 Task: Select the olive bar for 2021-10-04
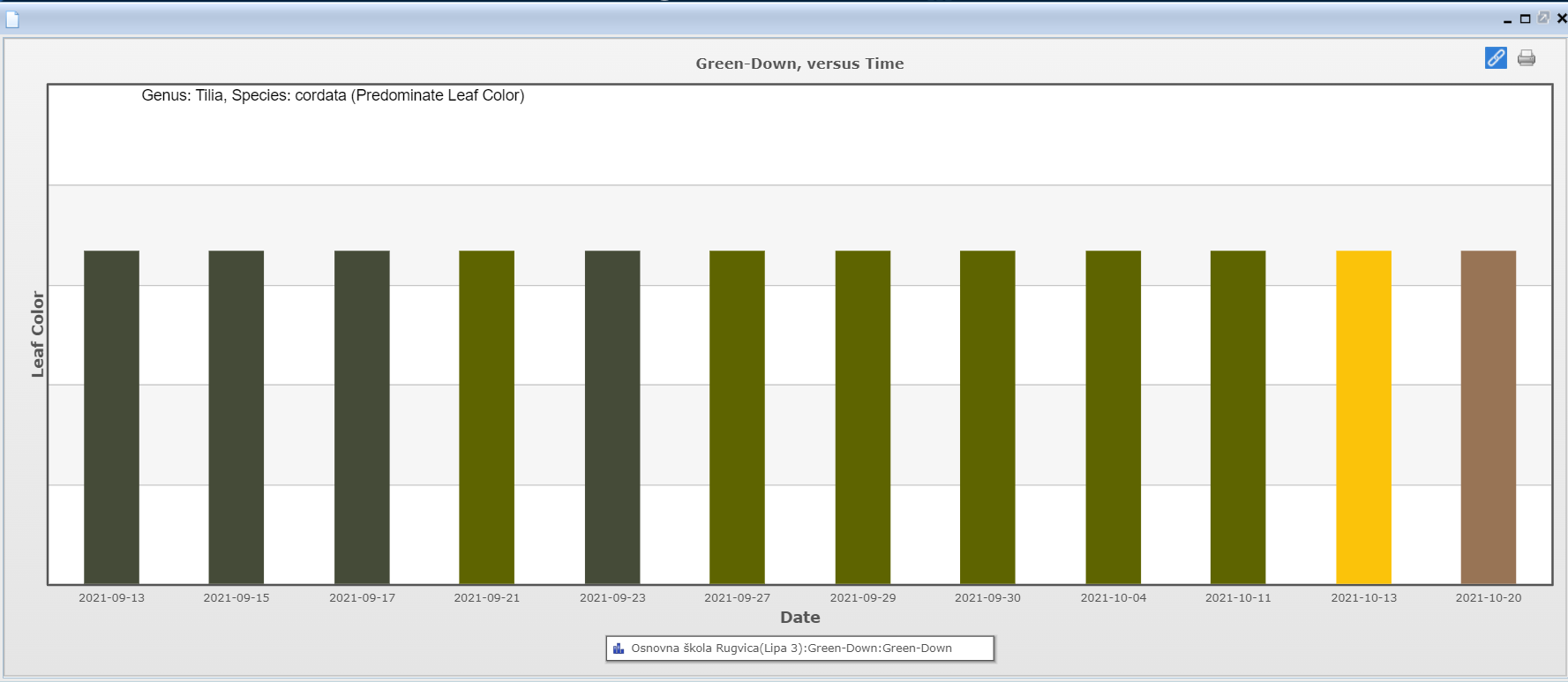click(1113, 416)
